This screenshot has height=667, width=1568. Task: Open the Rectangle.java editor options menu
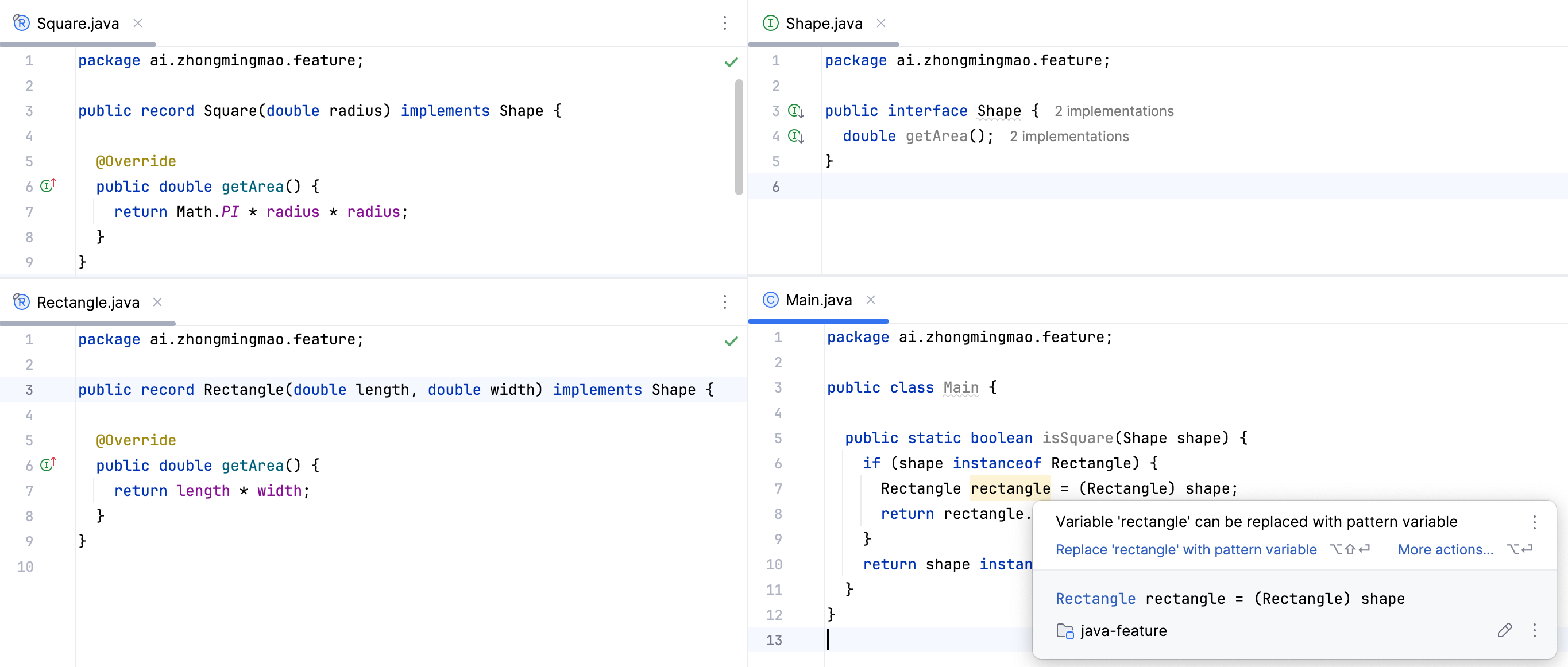point(724,302)
